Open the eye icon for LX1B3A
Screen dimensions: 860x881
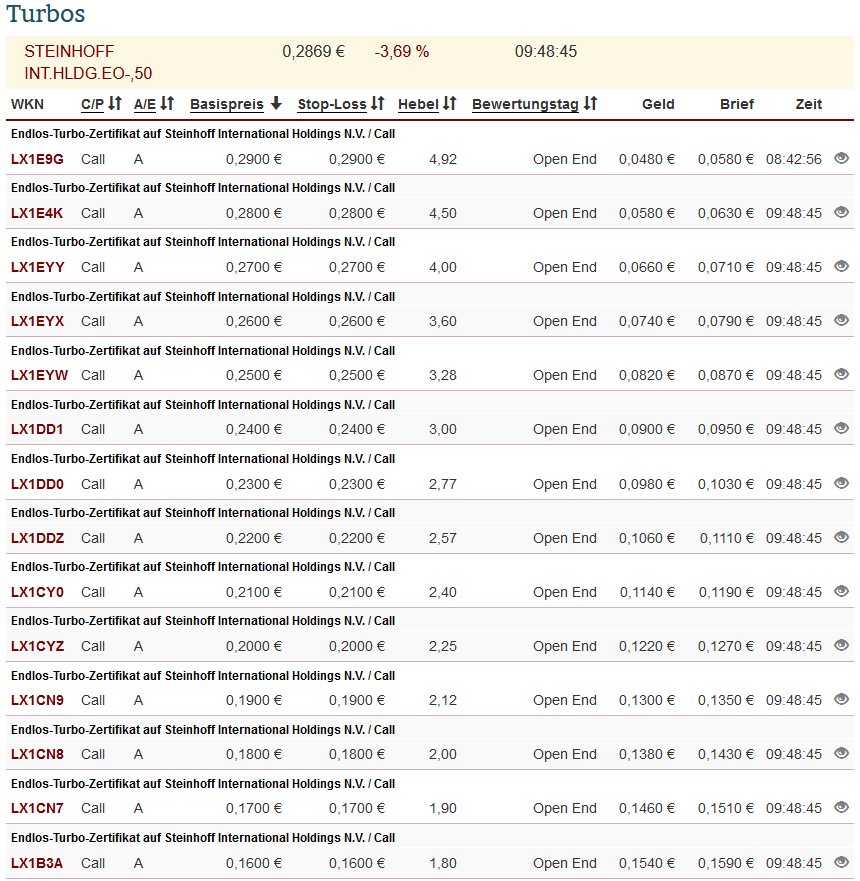(x=841, y=863)
